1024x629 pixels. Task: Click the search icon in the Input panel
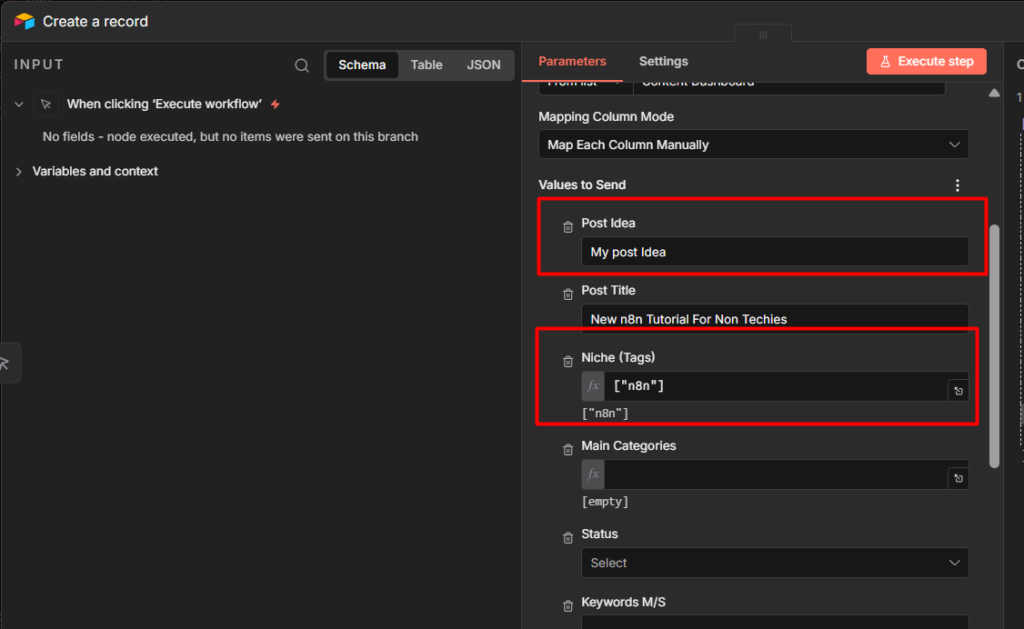[302, 65]
